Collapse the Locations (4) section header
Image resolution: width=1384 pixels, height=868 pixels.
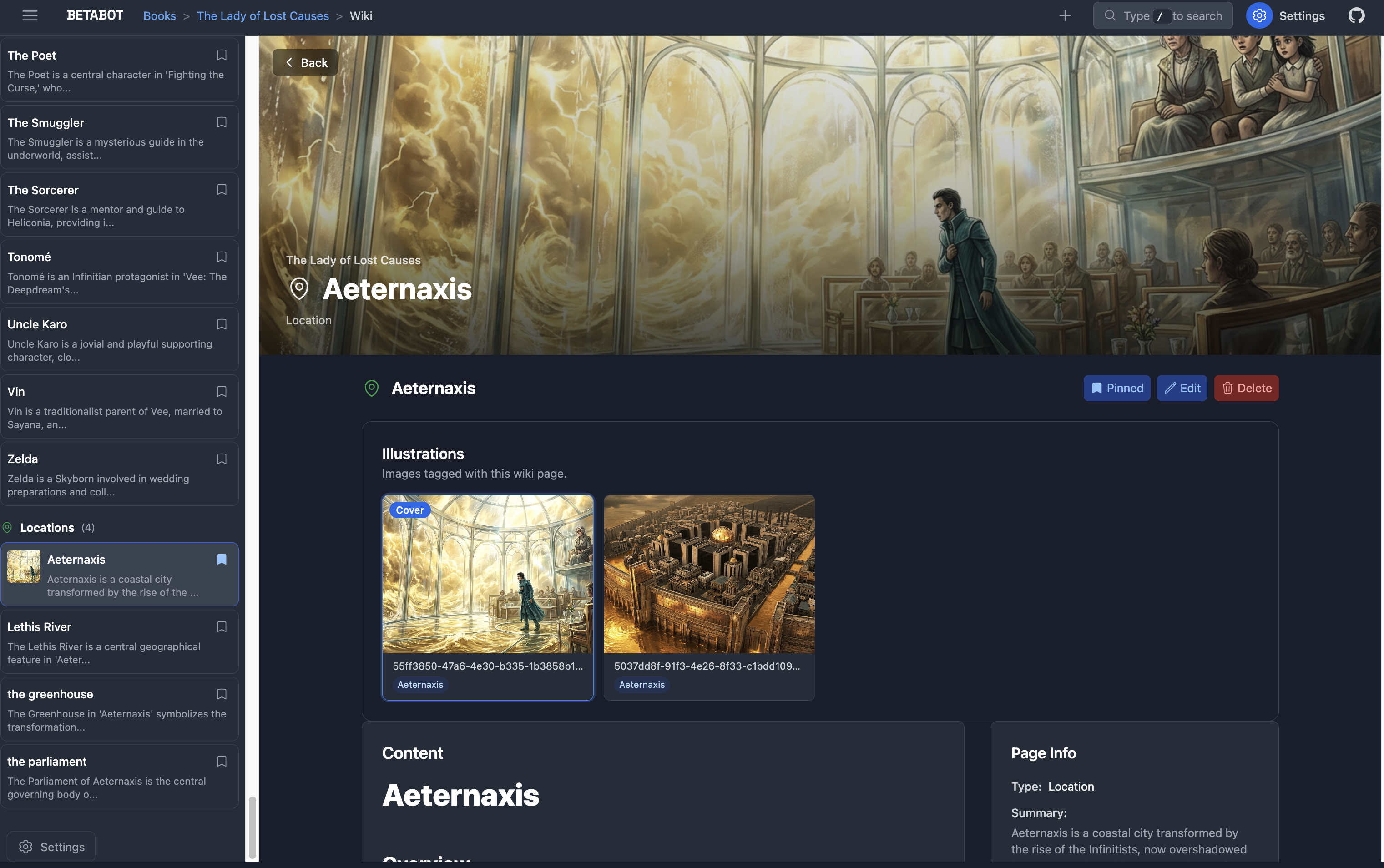(x=49, y=528)
